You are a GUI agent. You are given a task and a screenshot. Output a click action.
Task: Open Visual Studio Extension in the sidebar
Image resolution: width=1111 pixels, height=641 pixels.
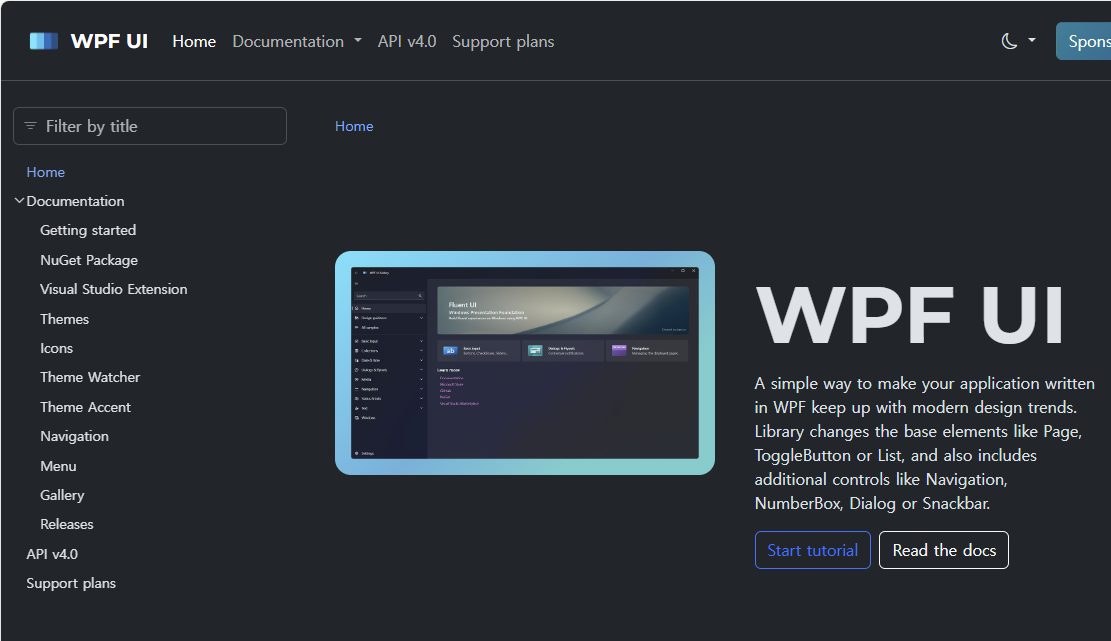pos(113,289)
